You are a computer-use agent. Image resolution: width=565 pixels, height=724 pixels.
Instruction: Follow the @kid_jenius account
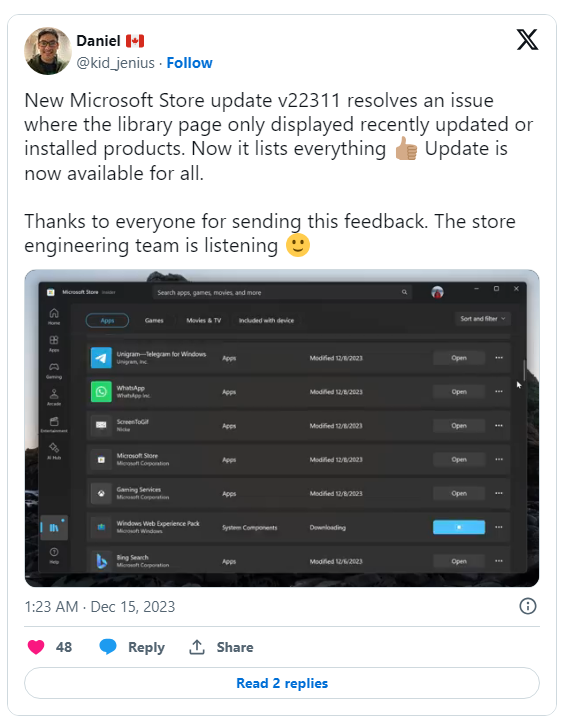pos(189,63)
